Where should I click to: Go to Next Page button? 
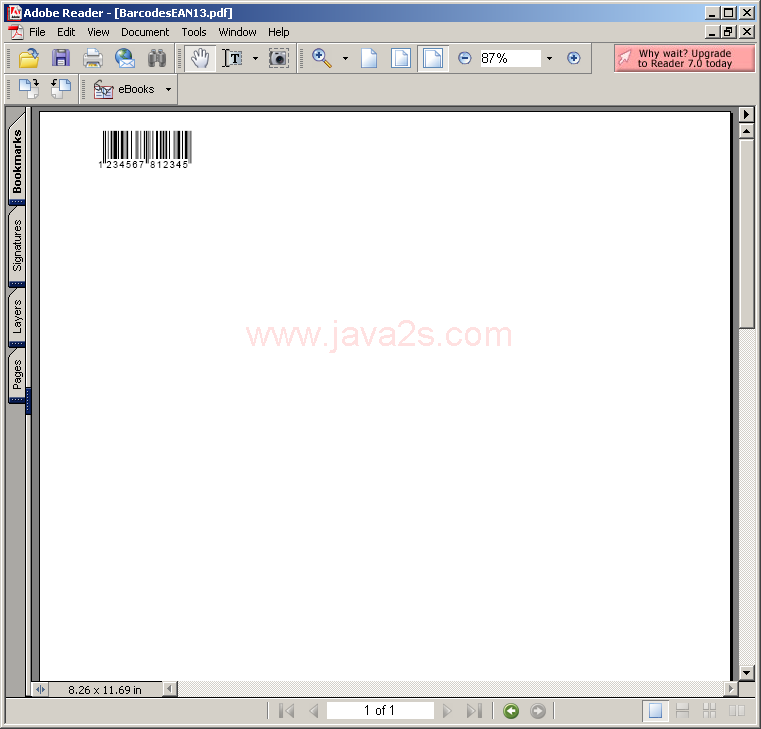447,711
